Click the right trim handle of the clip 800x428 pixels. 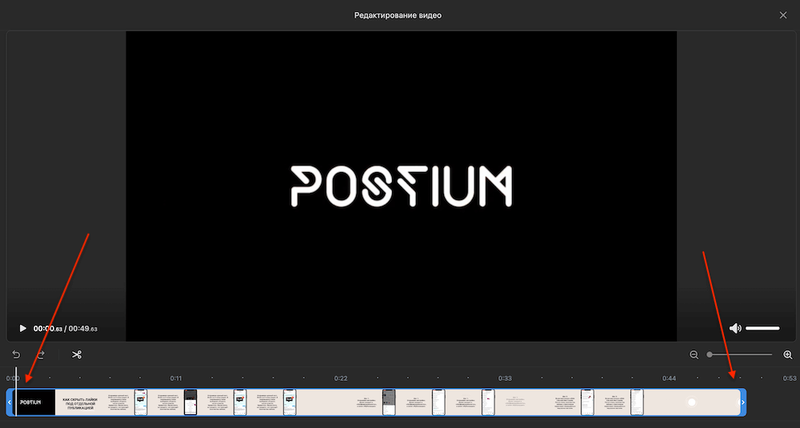[x=743, y=402]
